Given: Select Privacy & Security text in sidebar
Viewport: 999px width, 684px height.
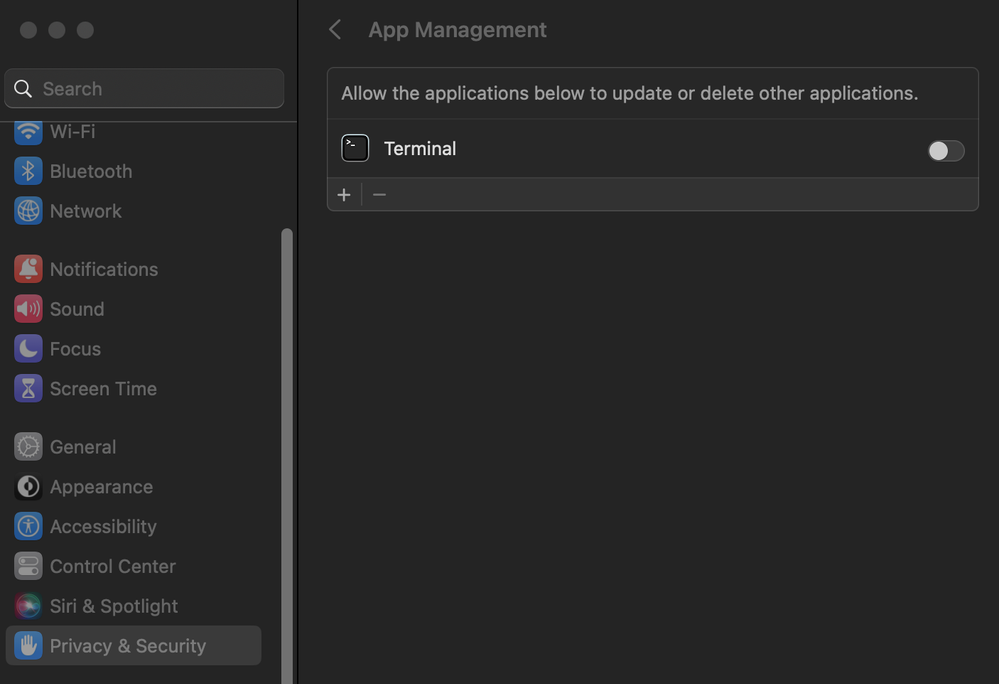Looking at the screenshot, I should click(128, 646).
